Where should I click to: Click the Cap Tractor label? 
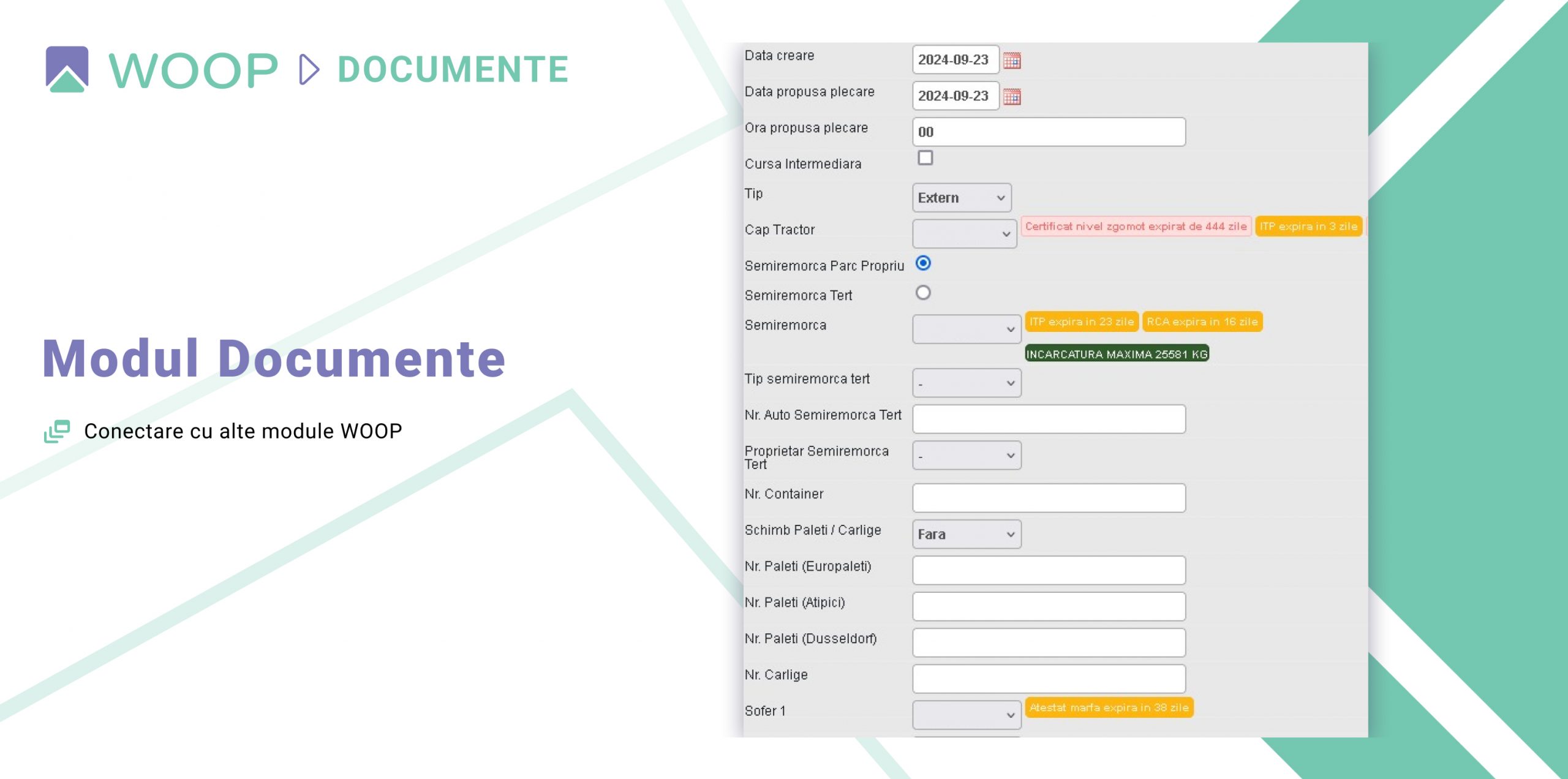pyautogui.click(x=780, y=230)
